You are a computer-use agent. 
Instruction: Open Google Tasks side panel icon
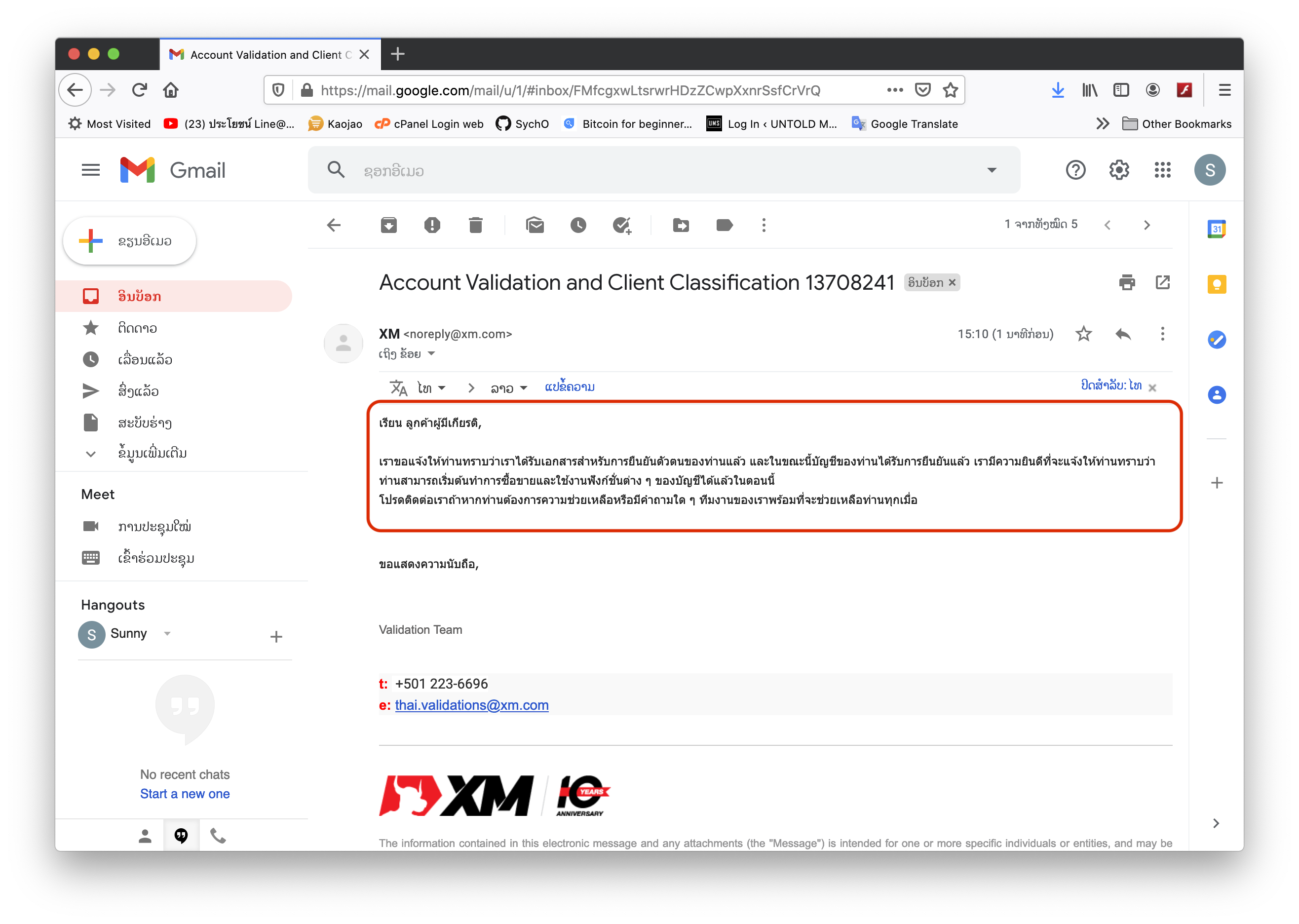(x=1217, y=340)
